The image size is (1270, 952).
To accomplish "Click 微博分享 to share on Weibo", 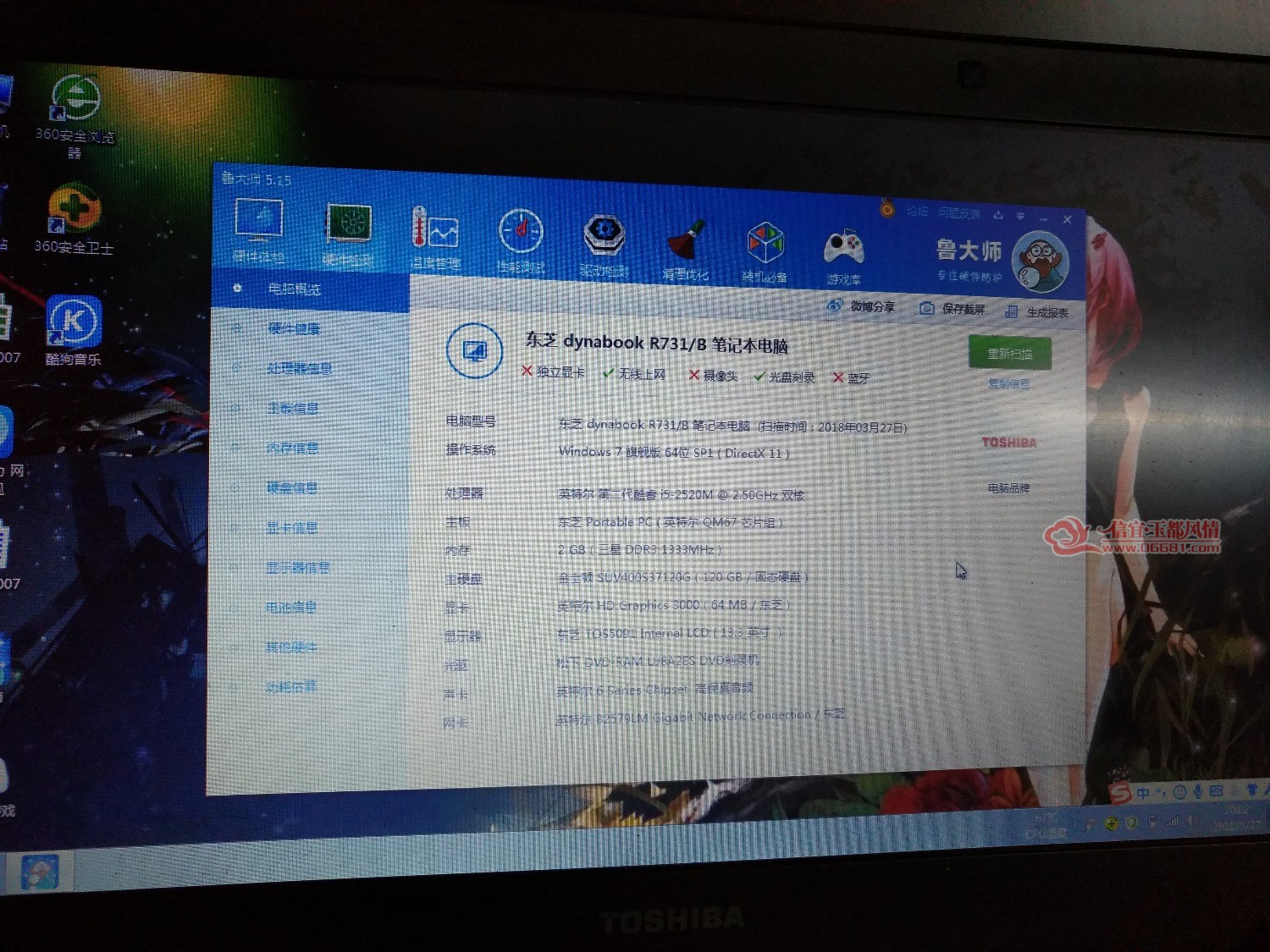I will (x=861, y=306).
